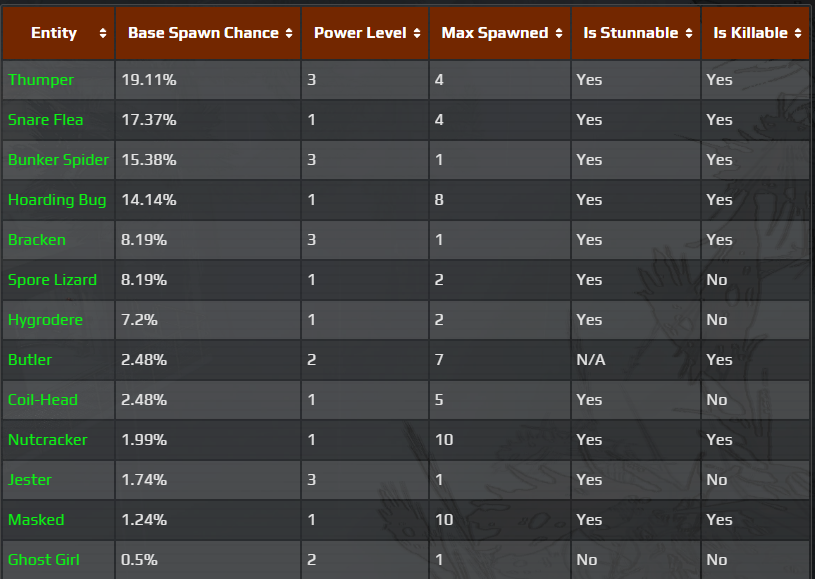
Task: Open the Ghost Girl link
Action: coord(44,560)
